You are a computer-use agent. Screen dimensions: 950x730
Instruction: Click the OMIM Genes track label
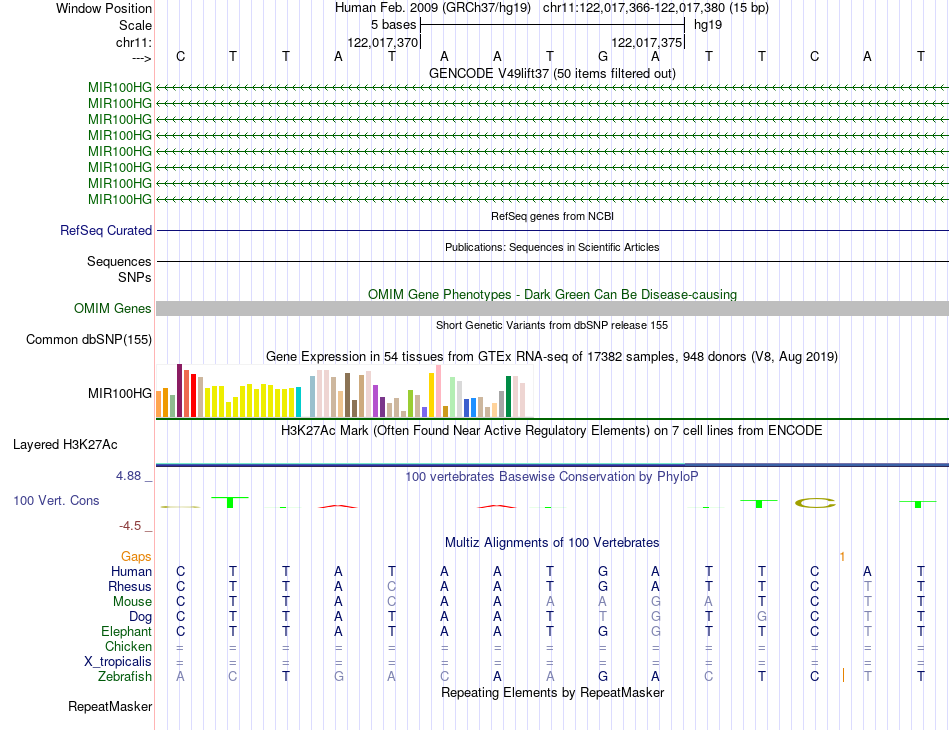(113, 308)
